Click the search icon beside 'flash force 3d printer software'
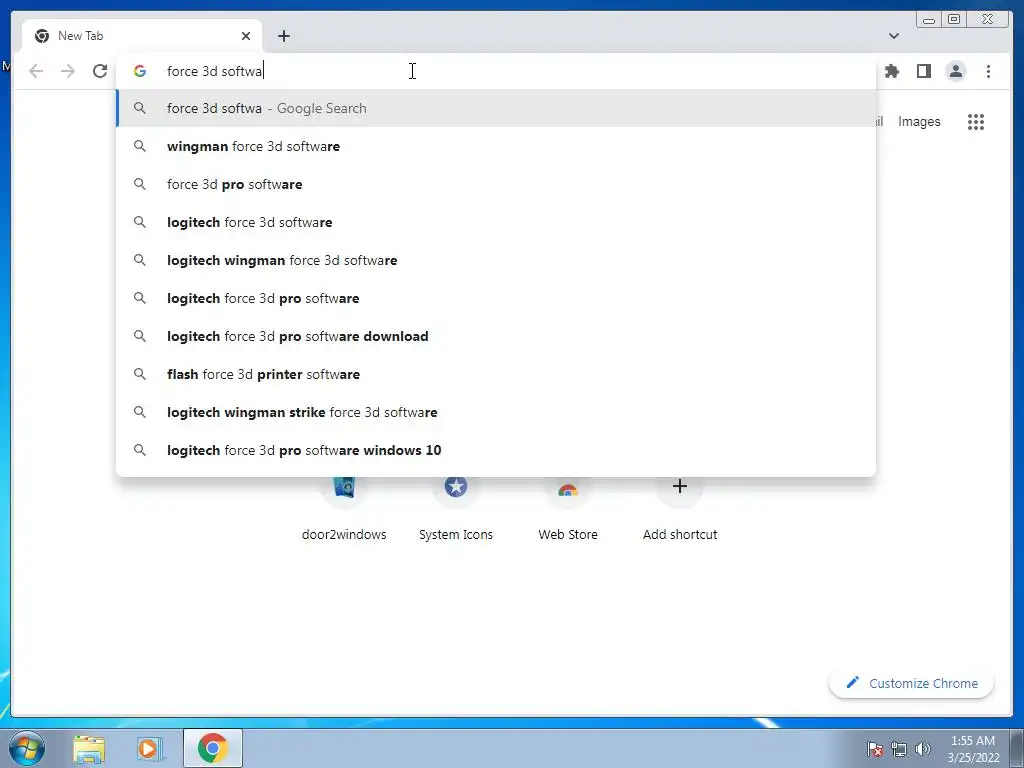Viewport: 1024px width, 768px height. click(x=140, y=374)
